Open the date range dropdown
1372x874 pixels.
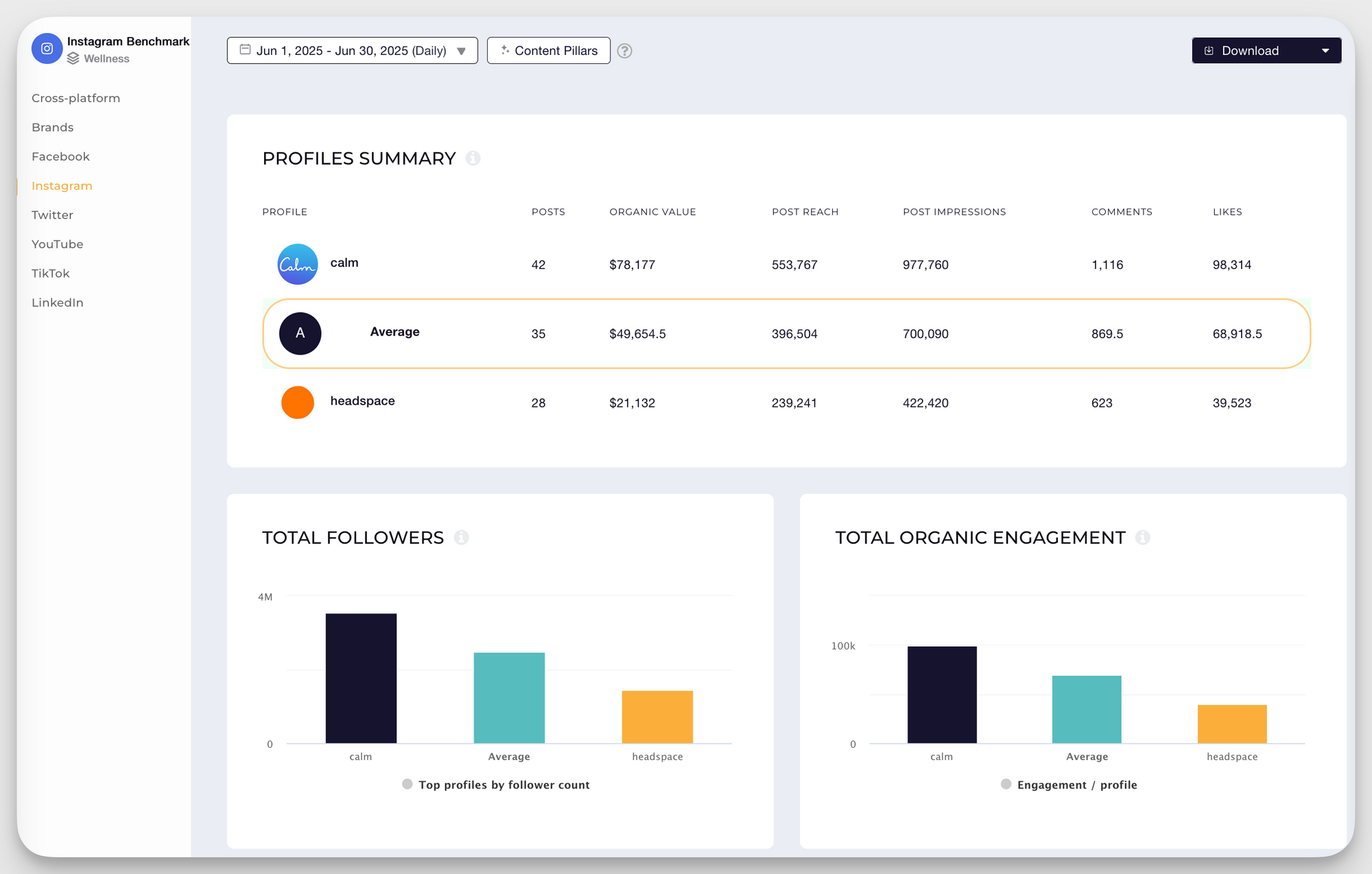click(353, 51)
